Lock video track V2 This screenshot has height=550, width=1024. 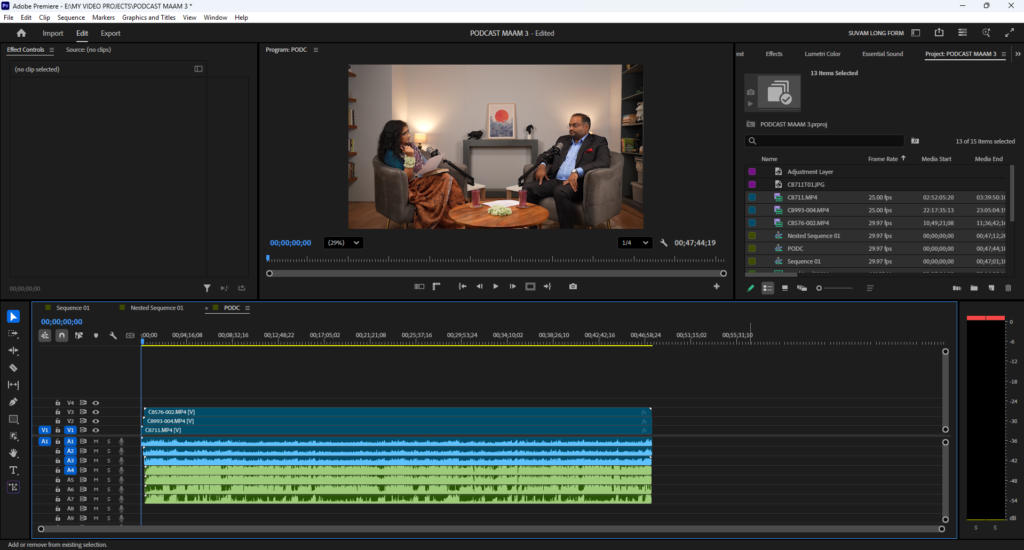(x=57, y=421)
